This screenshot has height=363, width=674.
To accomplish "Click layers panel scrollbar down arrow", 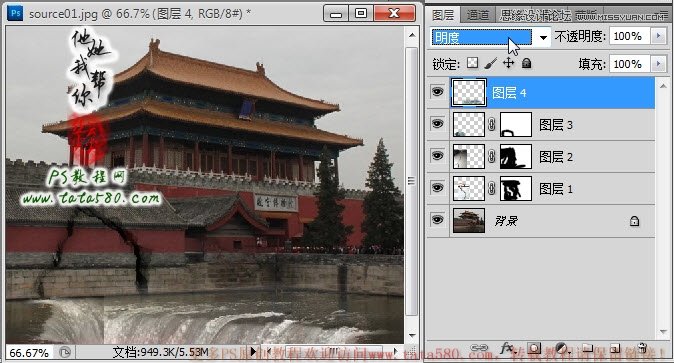I will coord(663,332).
